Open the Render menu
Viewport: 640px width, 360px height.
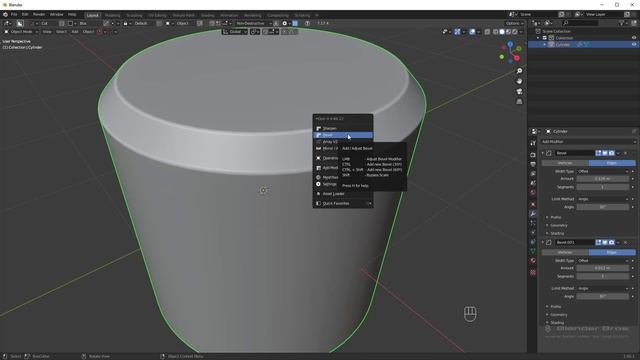pyautogui.click(x=39, y=15)
